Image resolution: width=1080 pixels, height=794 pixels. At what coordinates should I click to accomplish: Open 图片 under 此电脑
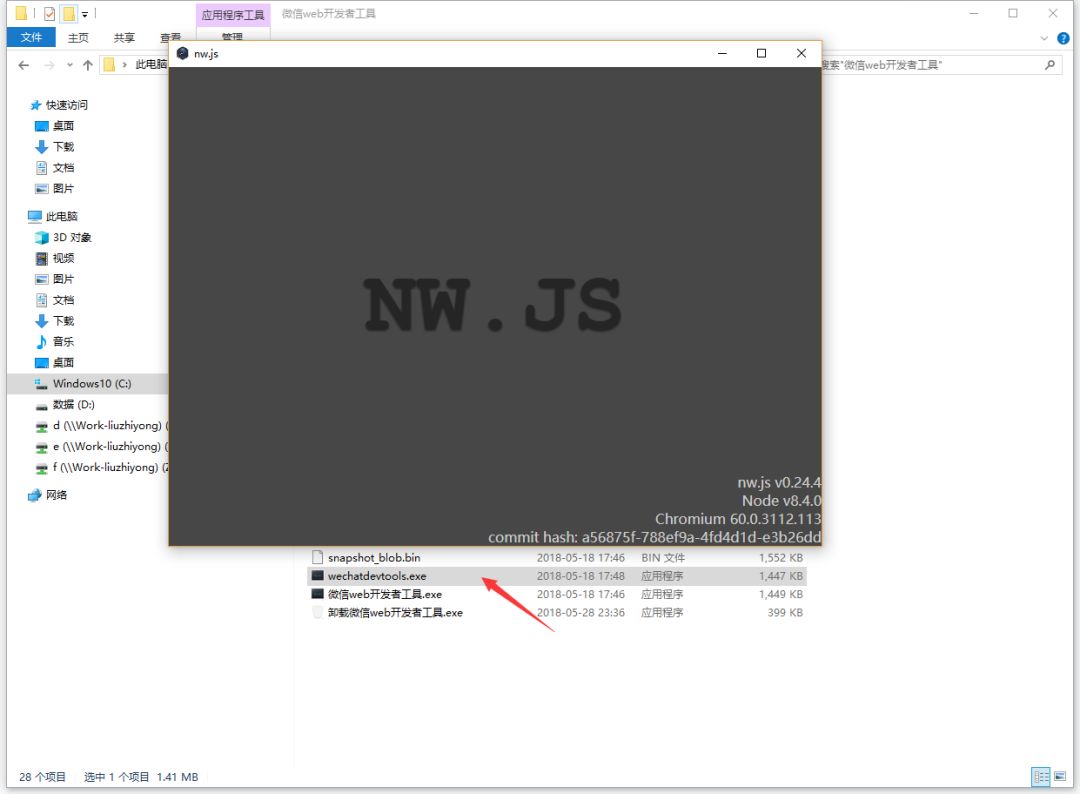coord(54,279)
